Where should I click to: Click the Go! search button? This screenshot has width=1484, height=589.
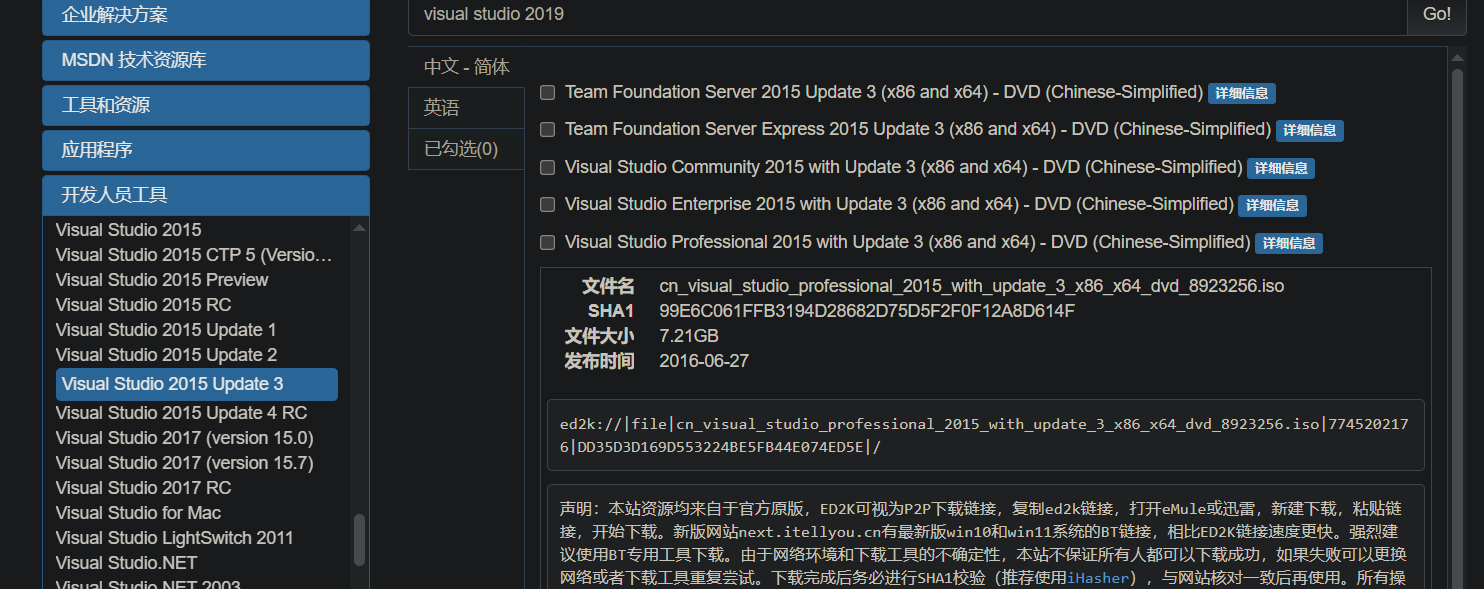tap(1436, 14)
